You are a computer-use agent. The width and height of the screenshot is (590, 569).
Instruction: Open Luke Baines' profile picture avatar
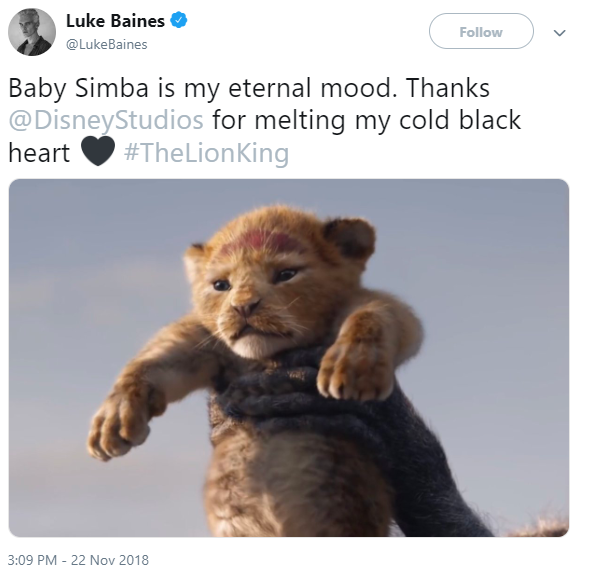tap(32, 32)
